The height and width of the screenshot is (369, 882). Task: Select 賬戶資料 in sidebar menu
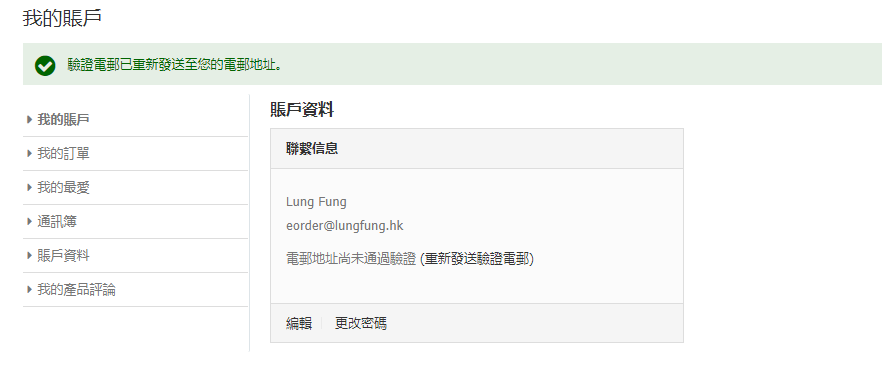point(63,256)
